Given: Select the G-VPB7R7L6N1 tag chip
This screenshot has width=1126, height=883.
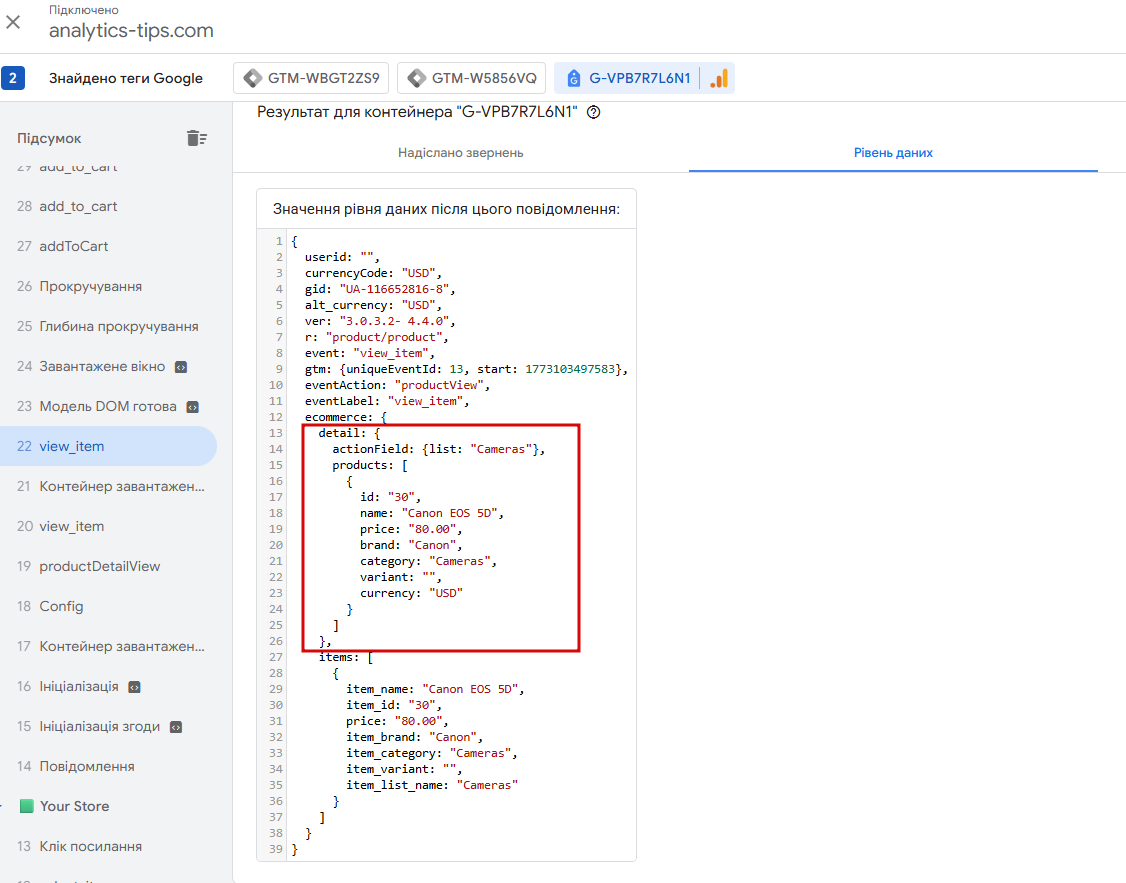Looking at the screenshot, I should (628, 78).
